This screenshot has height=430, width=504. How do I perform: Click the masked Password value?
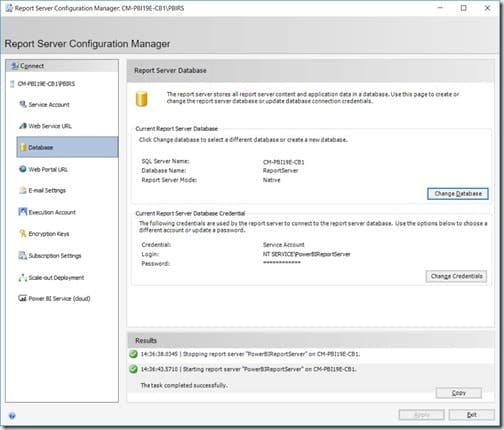[x=282, y=263]
